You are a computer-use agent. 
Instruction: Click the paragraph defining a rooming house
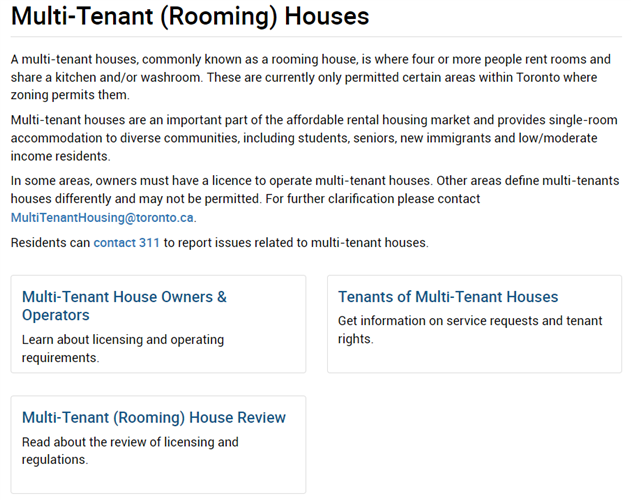tap(300, 77)
